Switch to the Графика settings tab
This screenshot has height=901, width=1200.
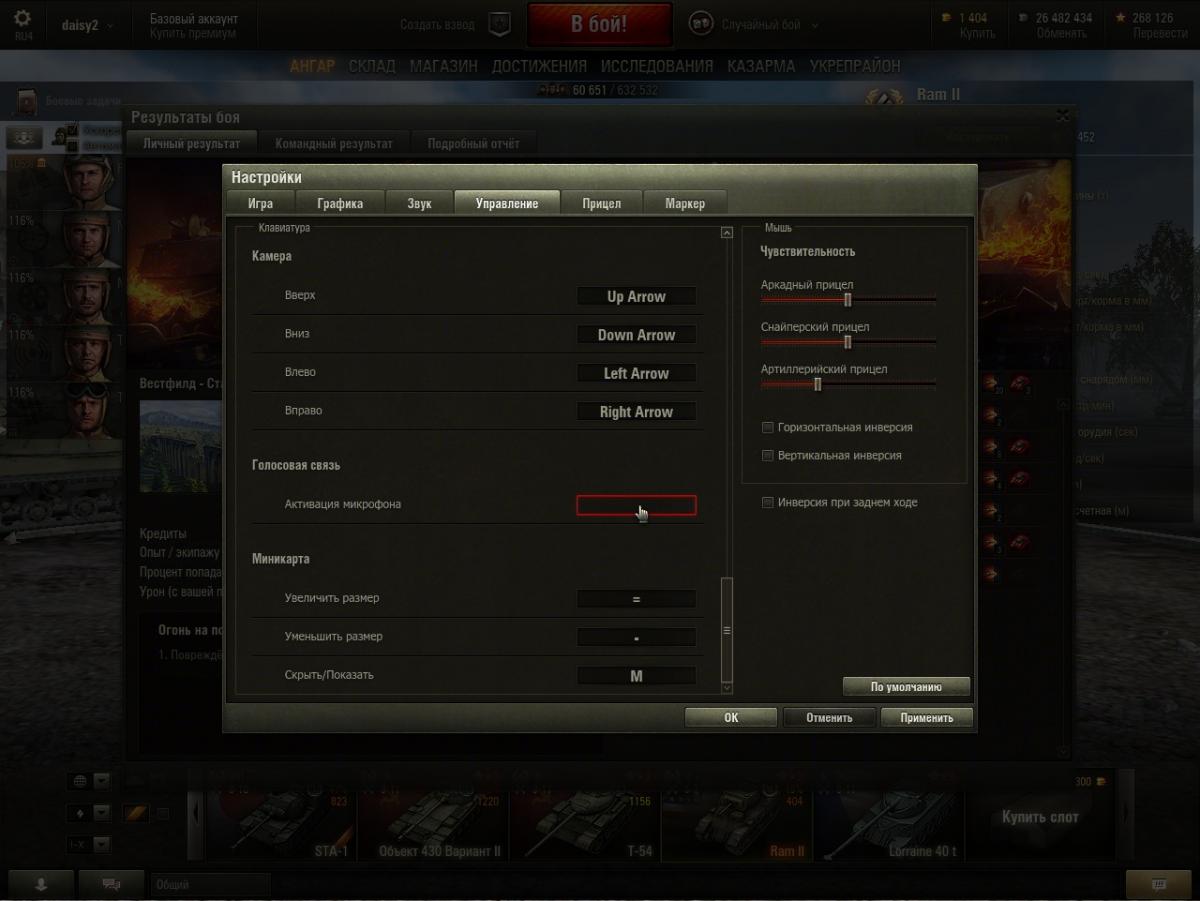340,203
